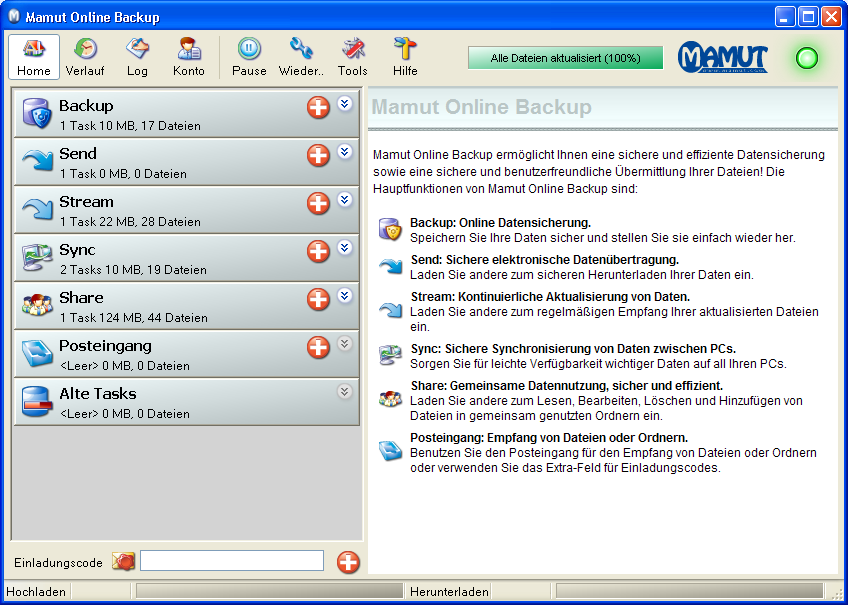
Task: Click the Hochladen status bar label
Action: pos(36,591)
